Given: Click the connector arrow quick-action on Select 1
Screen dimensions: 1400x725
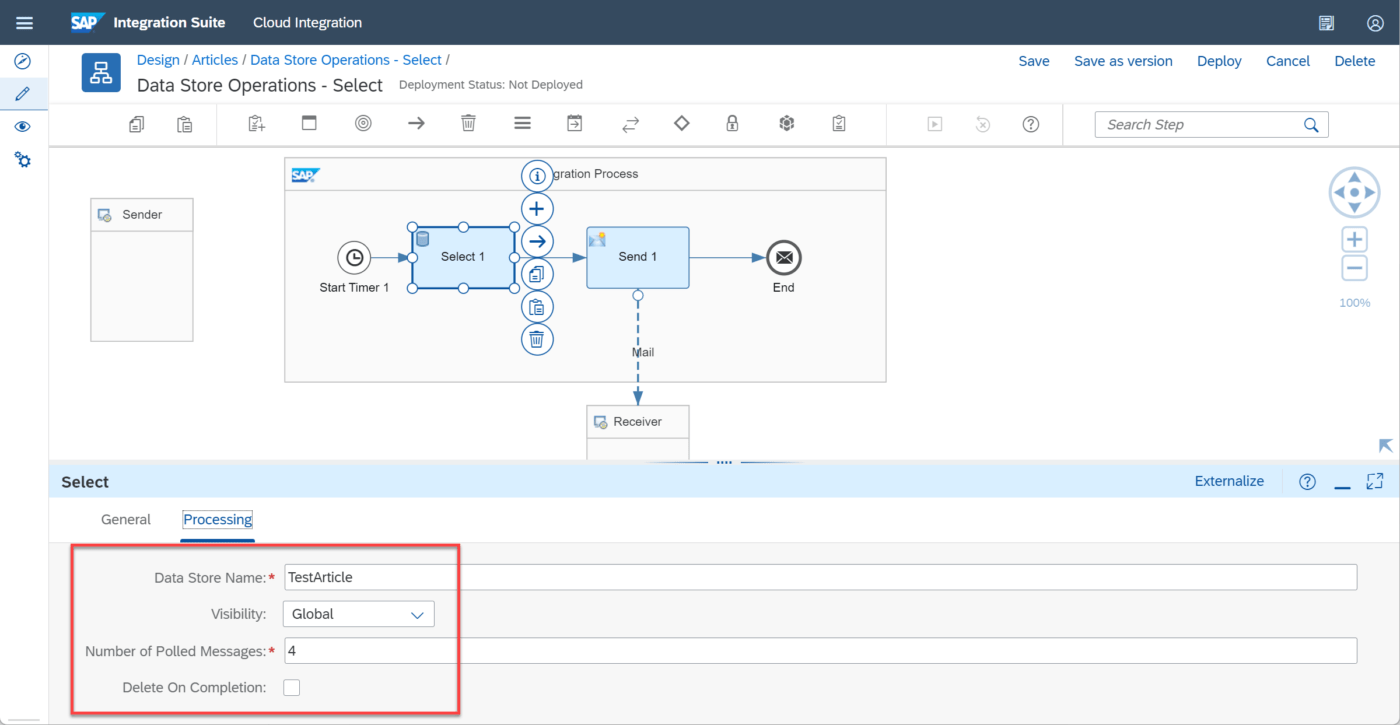Looking at the screenshot, I should [537, 241].
